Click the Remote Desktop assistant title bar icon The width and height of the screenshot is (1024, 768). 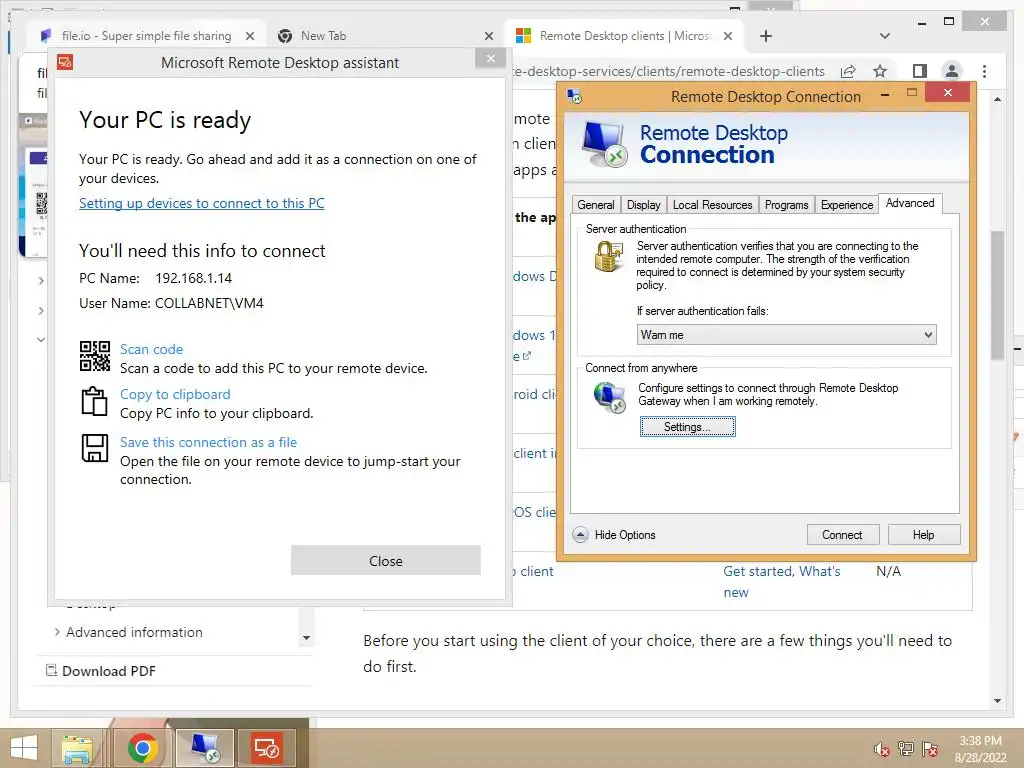[x=65, y=63]
